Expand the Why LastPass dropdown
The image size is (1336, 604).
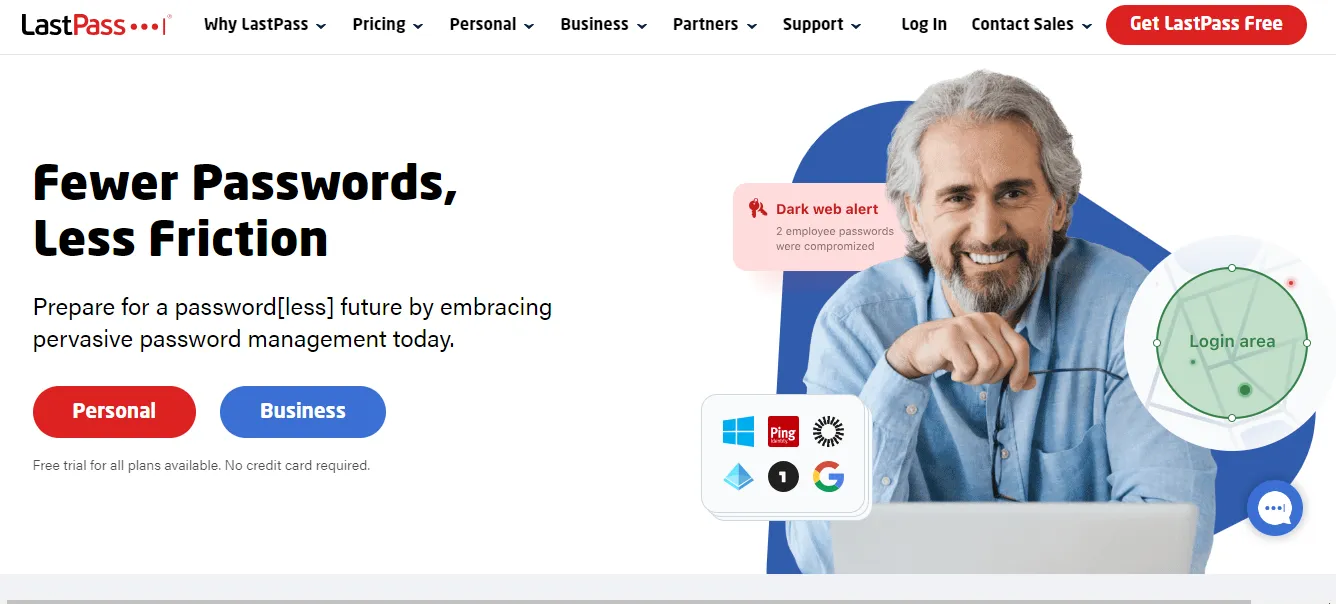point(265,25)
